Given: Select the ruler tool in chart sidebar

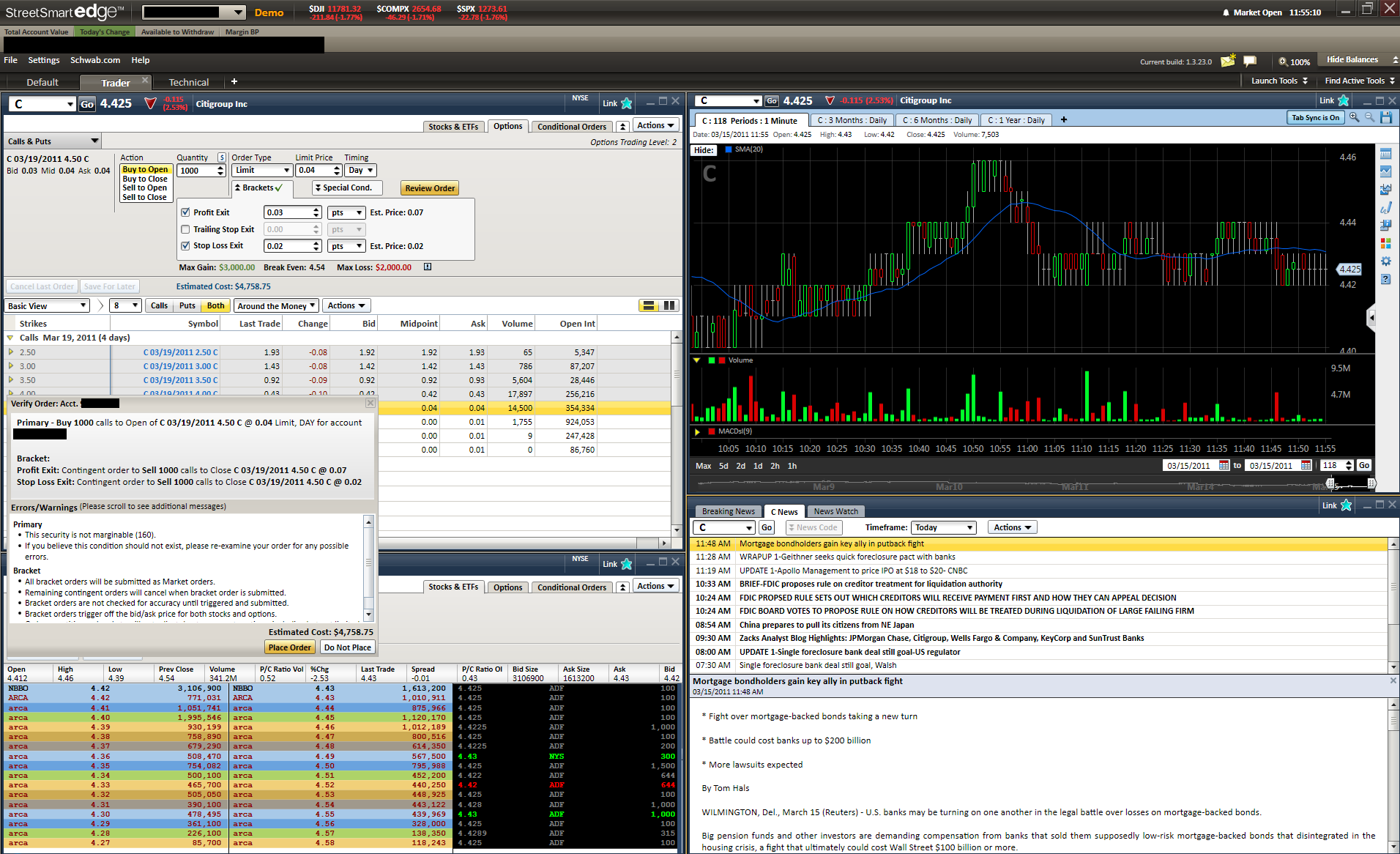Looking at the screenshot, I should [x=1385, y=154].
